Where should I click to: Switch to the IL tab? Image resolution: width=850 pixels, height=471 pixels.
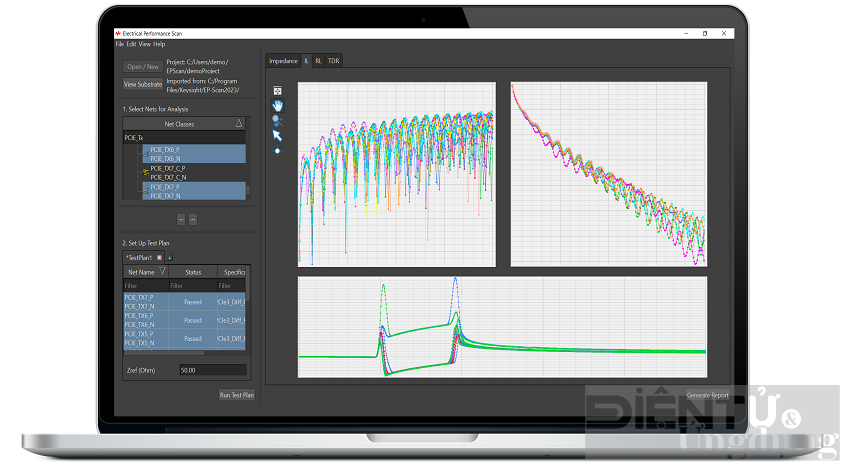point(306,61)
